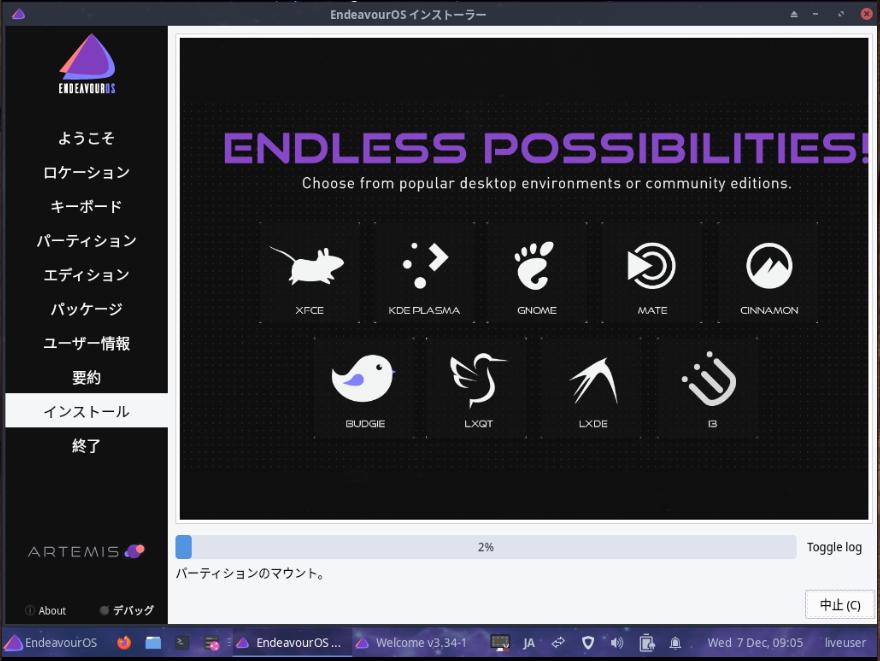880x661 pixels.
Task: Launch Firefox from the taskbar
Action: pos(124,642)
